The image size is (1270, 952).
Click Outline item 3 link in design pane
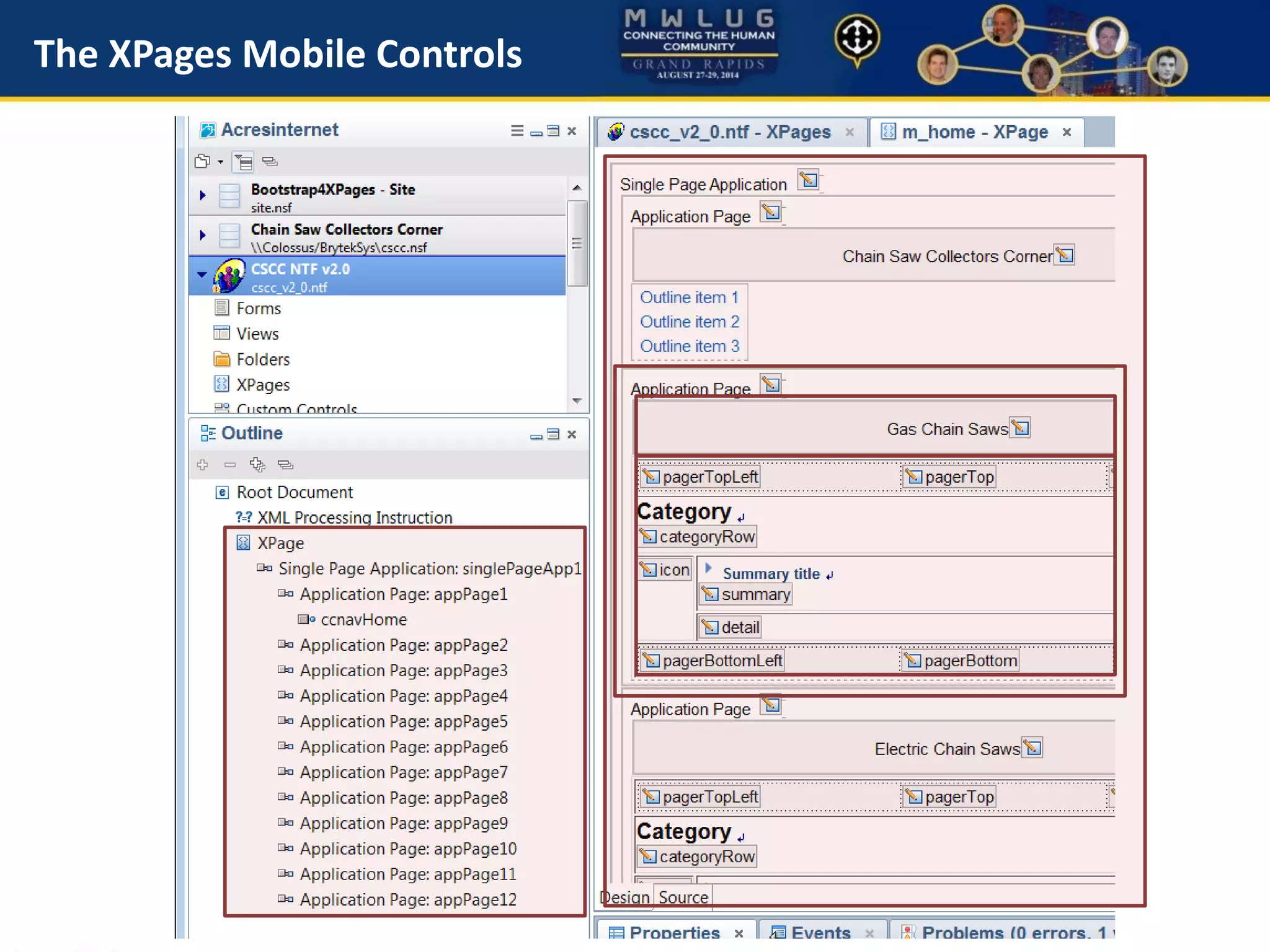[690, 346]
